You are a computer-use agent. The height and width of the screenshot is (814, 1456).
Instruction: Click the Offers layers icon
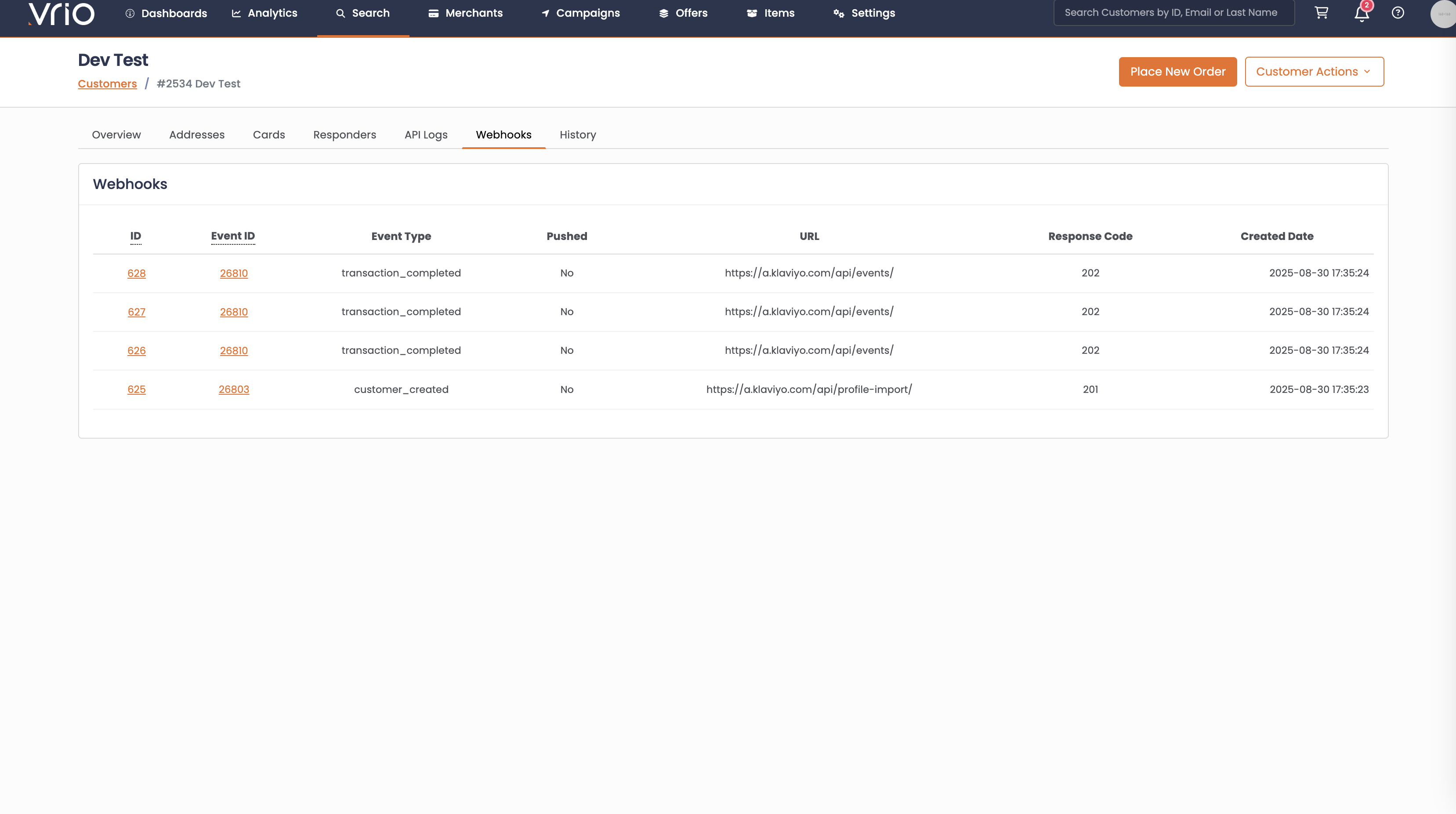pos(663,13)
